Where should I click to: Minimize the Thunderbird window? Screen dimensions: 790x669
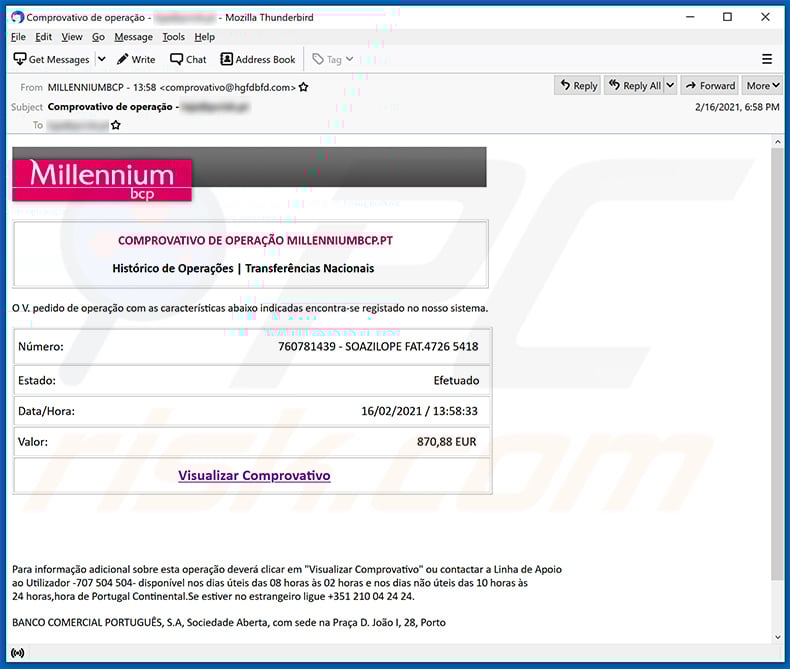coord(690,17)
